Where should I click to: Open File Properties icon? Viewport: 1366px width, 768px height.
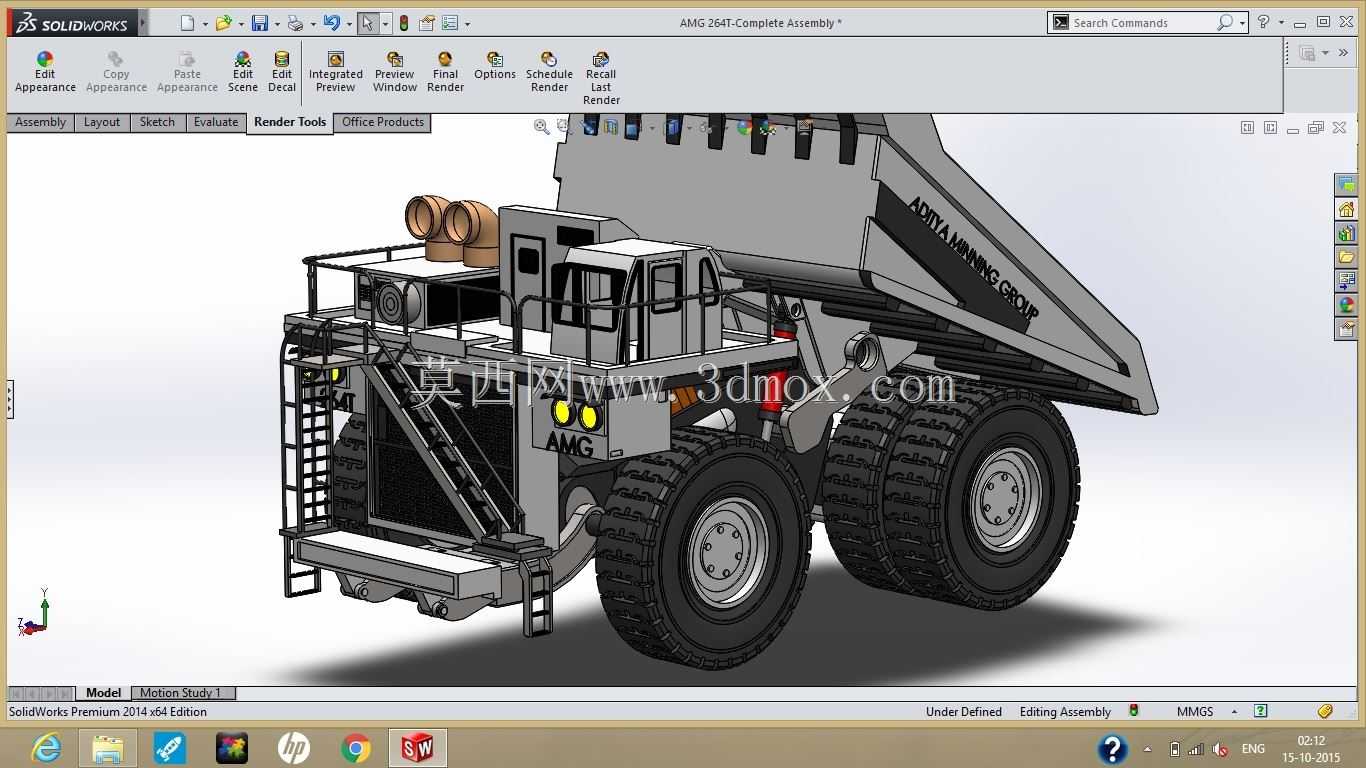pyautogui.click(x=427, y=23)
